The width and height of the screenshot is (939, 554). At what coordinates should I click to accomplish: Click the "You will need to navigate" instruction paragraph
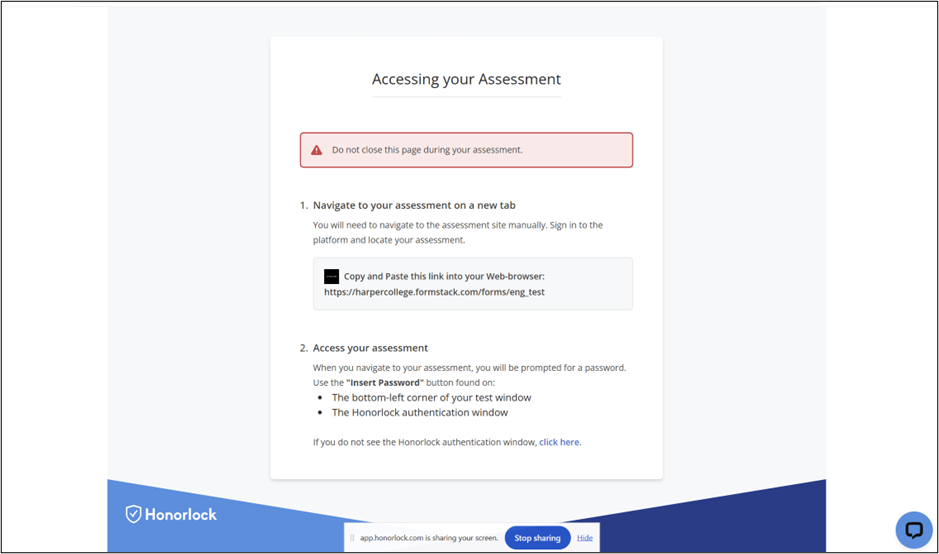pyautogui.click(x=457, y=232)
